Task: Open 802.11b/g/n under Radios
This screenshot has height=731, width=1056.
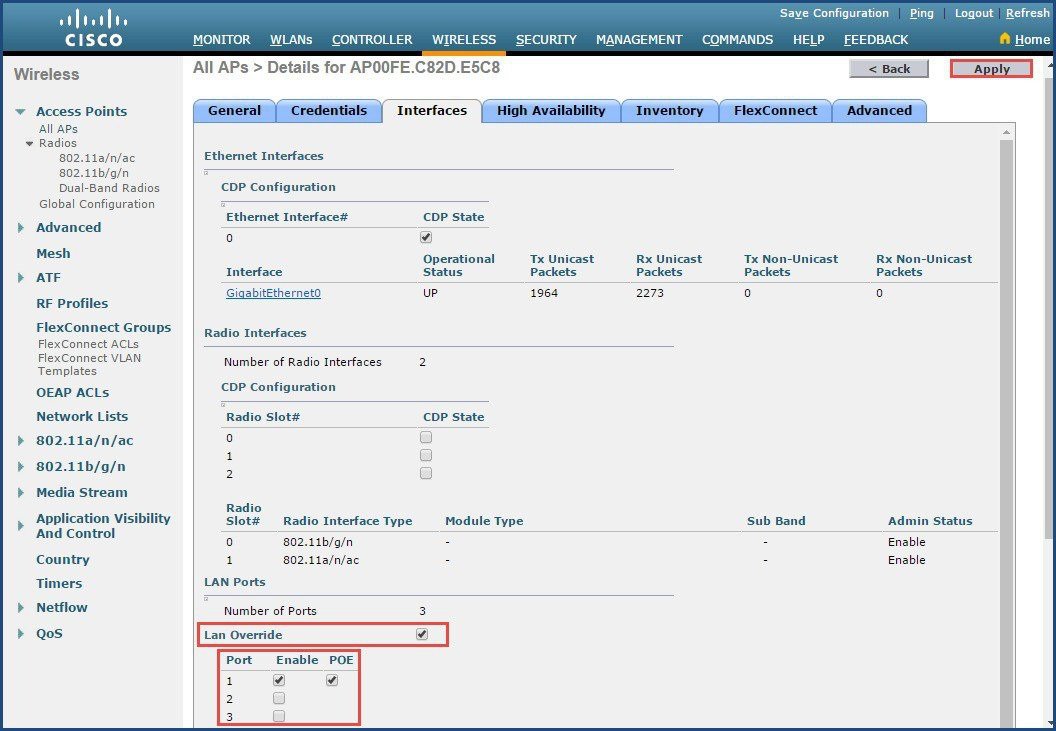Action: tap(94, 173)
